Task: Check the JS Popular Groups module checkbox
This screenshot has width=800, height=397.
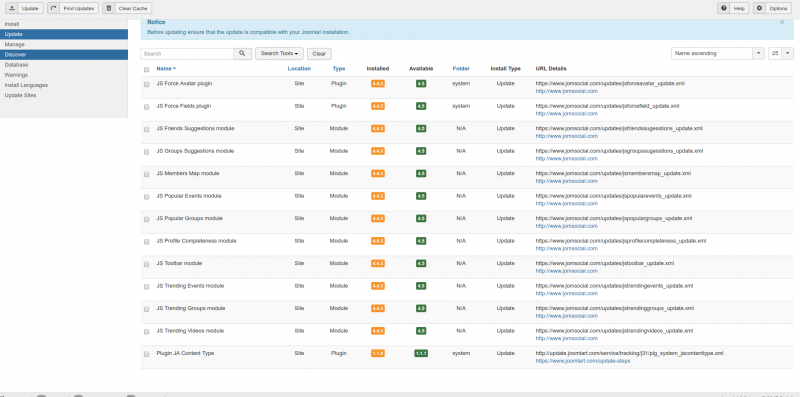Action: 146,219
